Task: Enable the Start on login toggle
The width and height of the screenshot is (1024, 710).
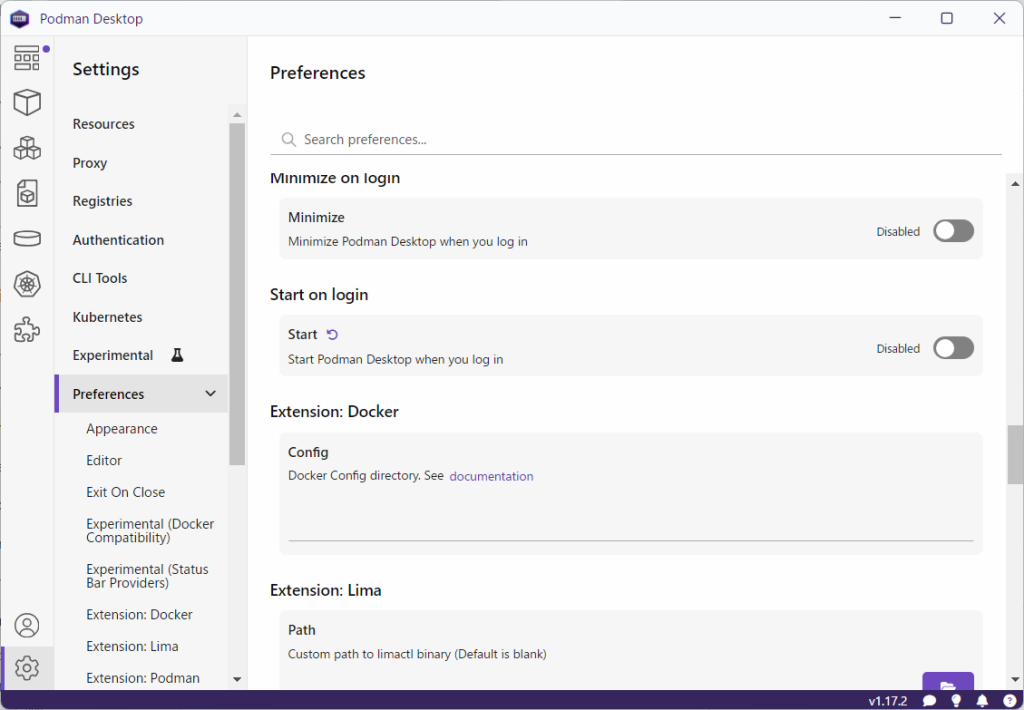Action: 953,348
